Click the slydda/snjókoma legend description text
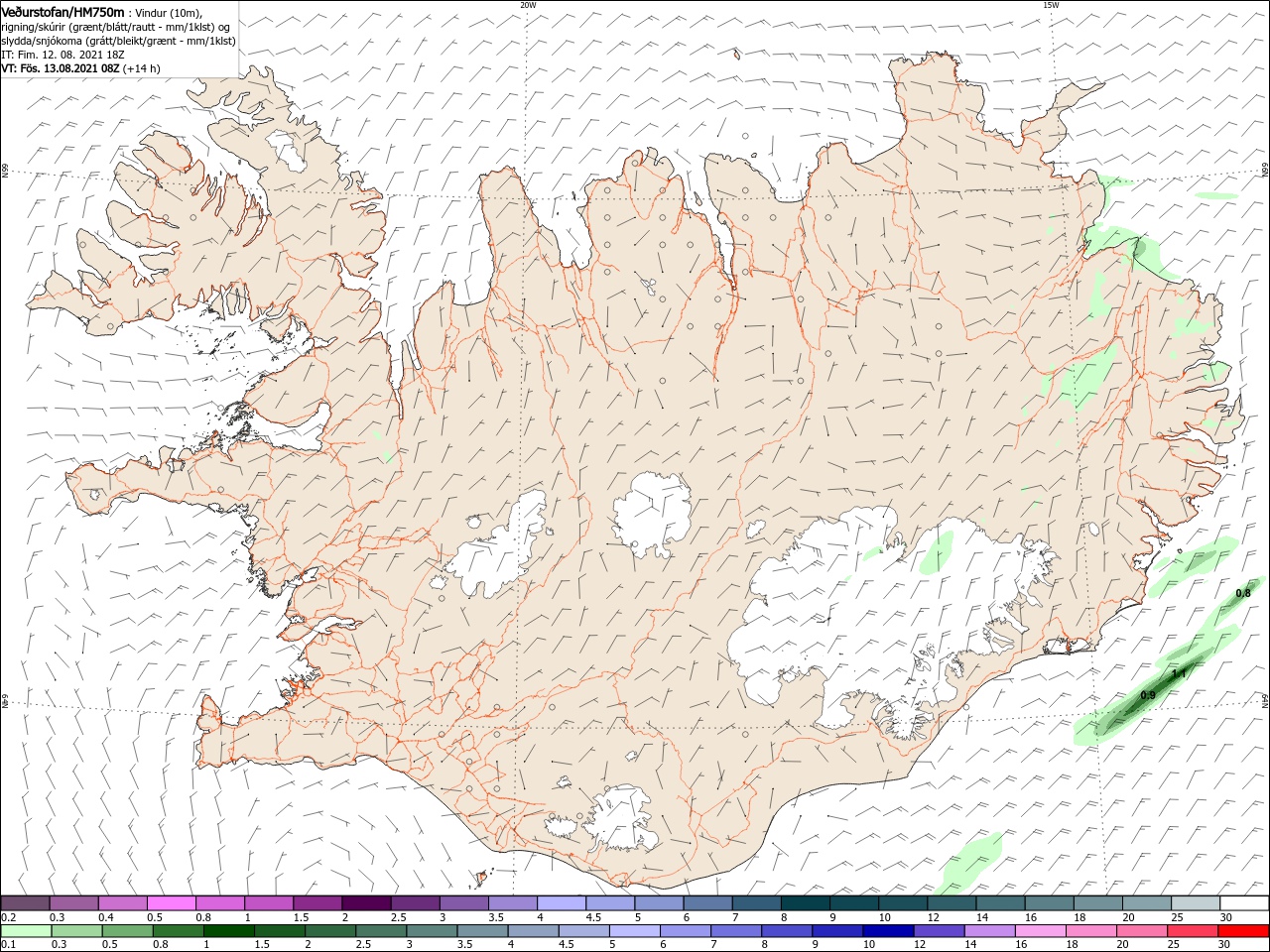 118,41
